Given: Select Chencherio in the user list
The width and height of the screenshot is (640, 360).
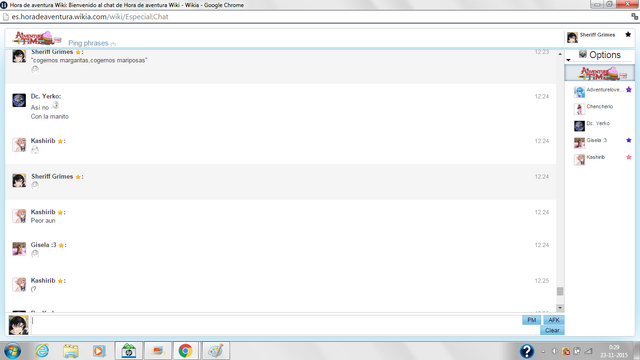Looking at the screenshot, I should tap(600, 107).
